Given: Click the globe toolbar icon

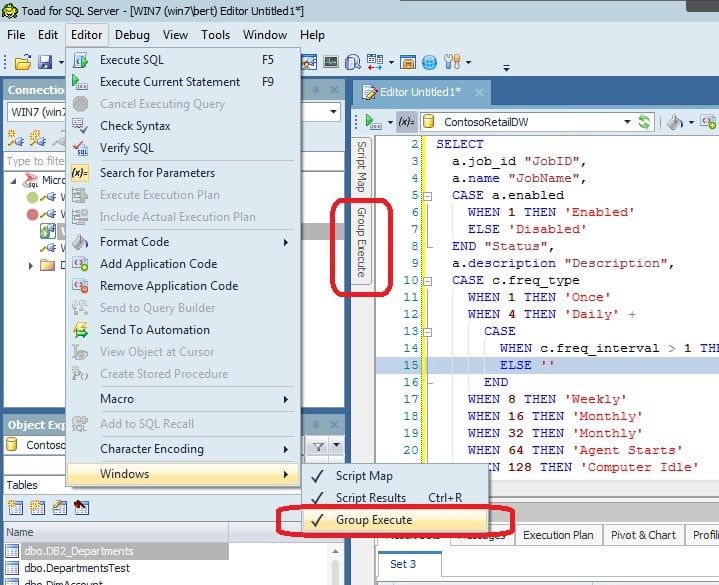Looking at the screenshot, I should tap(429, 62).
